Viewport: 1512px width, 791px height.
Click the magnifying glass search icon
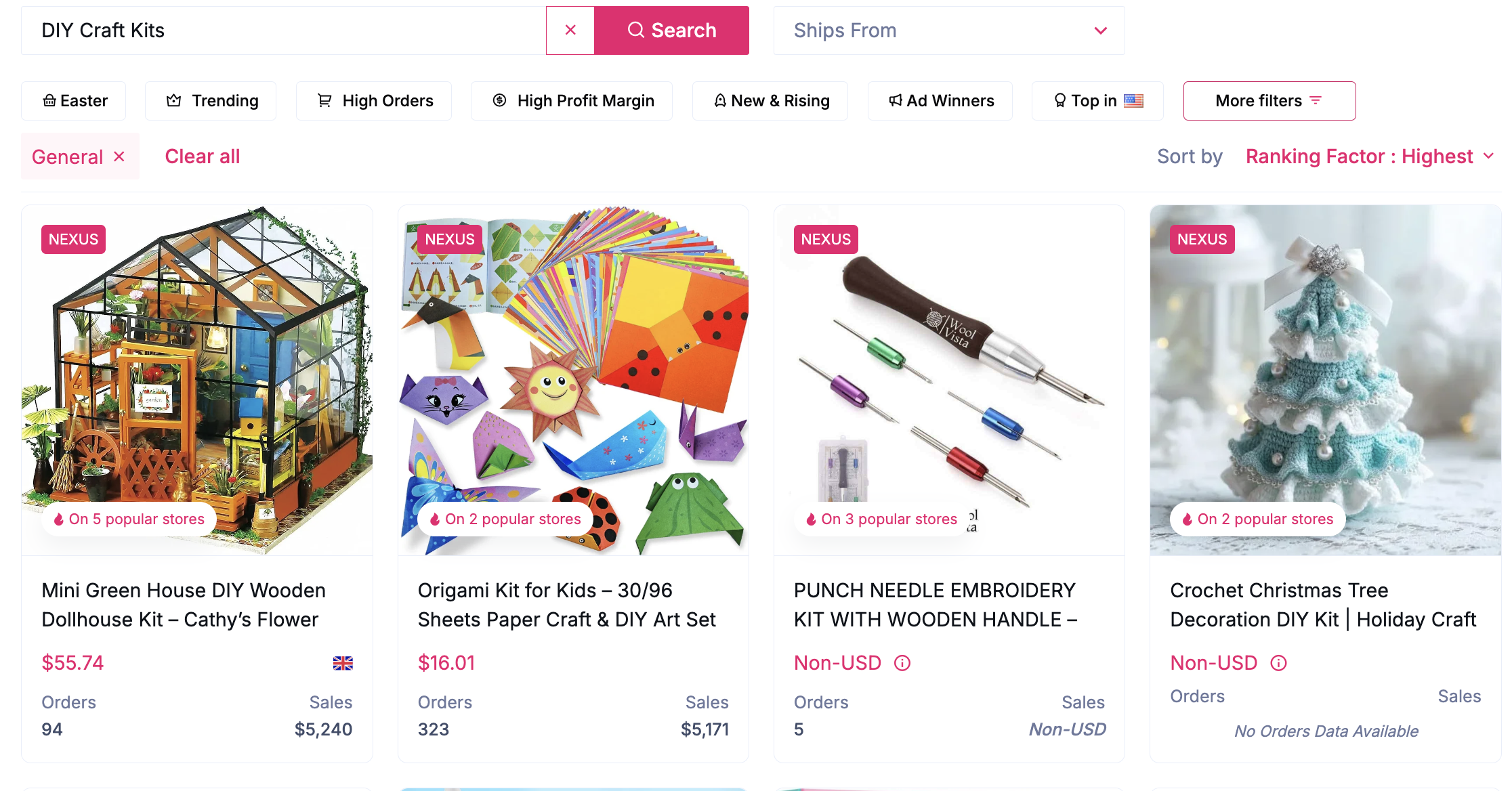635,30
